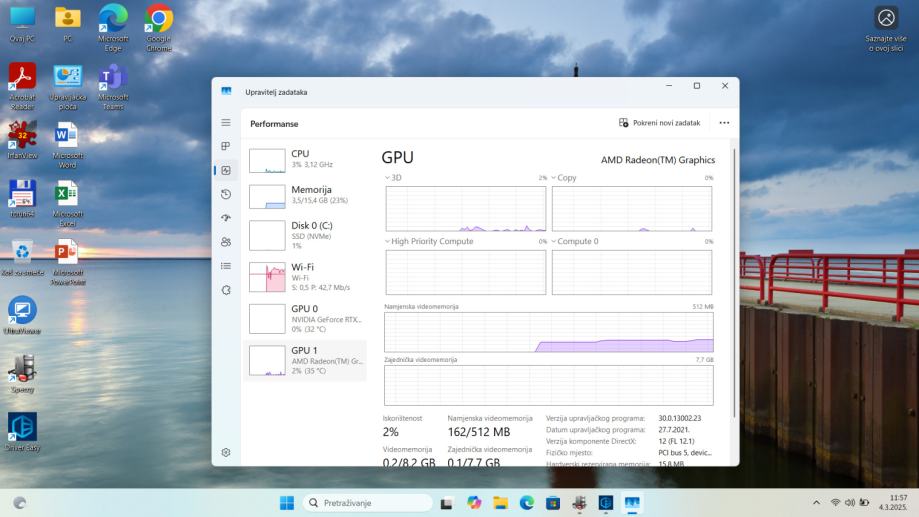The height and width of the screenshot is (517, 919).
Task: Open Task Manager settings gear icon
Action: point(226,452)
